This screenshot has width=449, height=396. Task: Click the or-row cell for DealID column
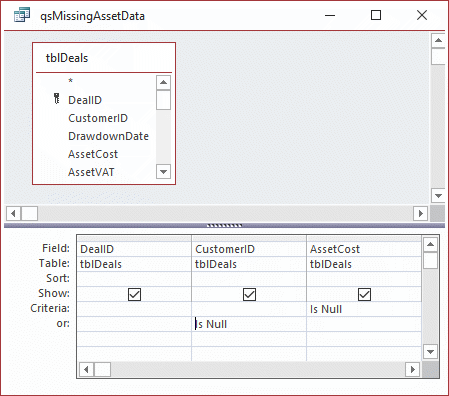click(134, 324)
